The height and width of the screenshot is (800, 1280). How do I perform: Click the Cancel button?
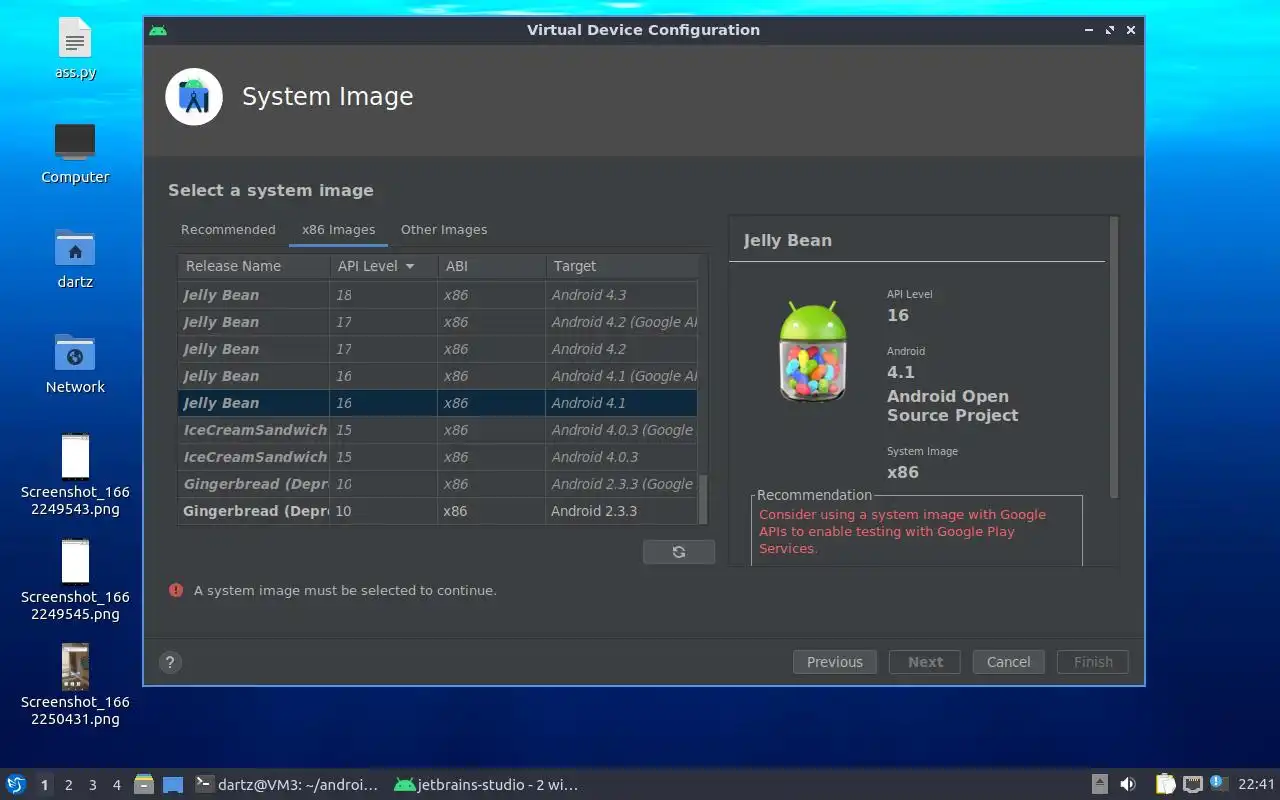[x=1009, y=662]
